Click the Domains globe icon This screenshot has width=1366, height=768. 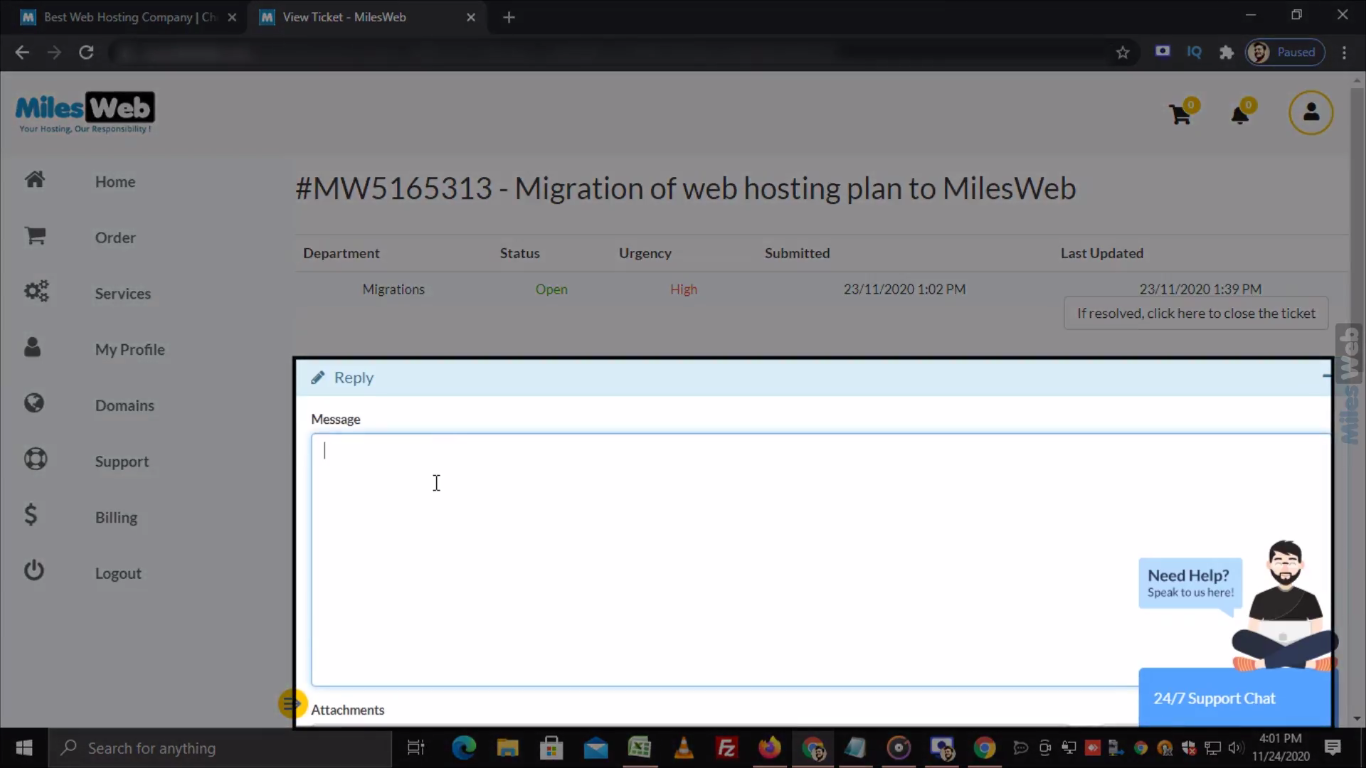pos(34,403)
